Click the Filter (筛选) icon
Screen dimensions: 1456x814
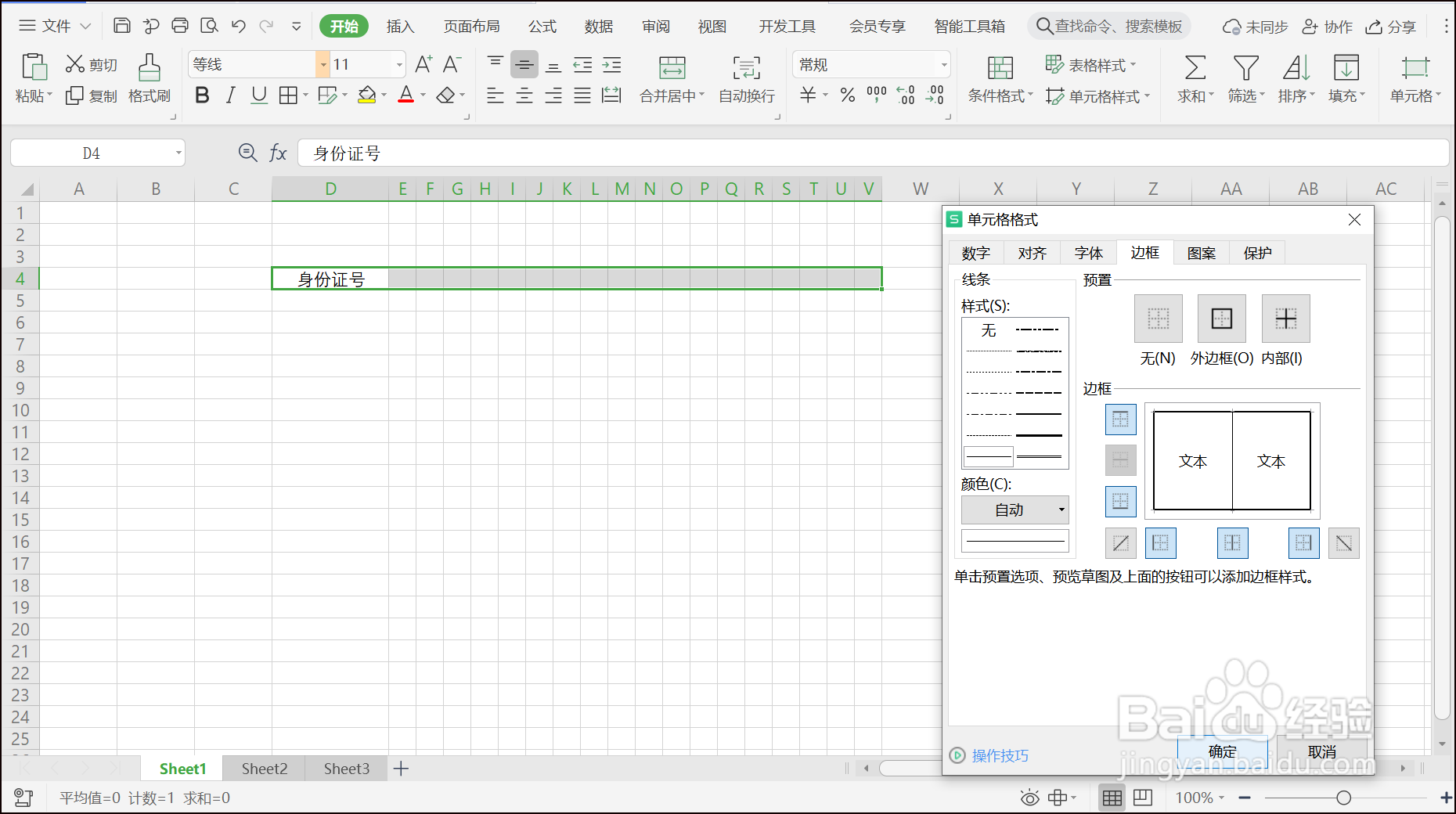[x=1245, y=78]
